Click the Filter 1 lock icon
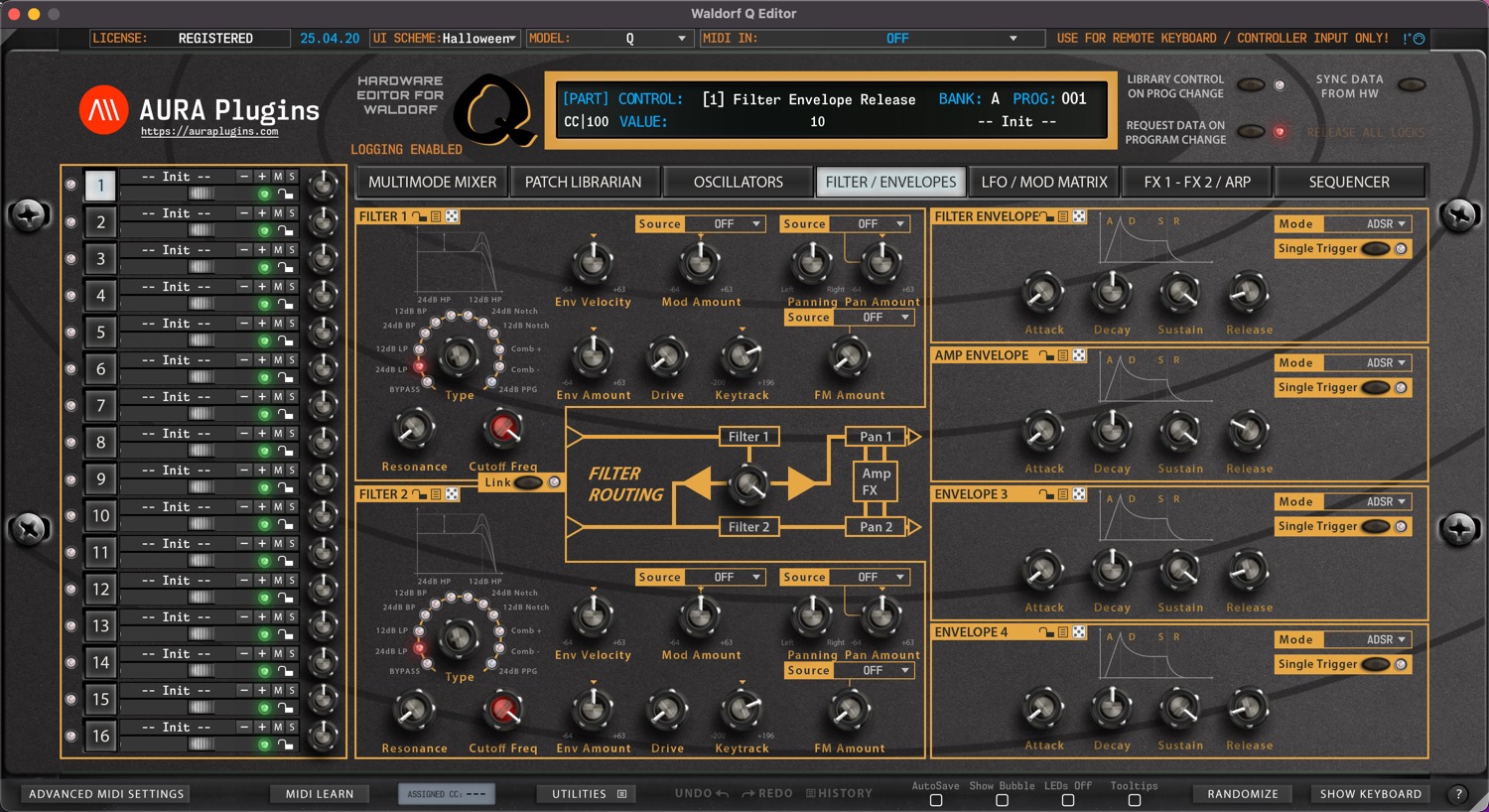 [419, 216]
